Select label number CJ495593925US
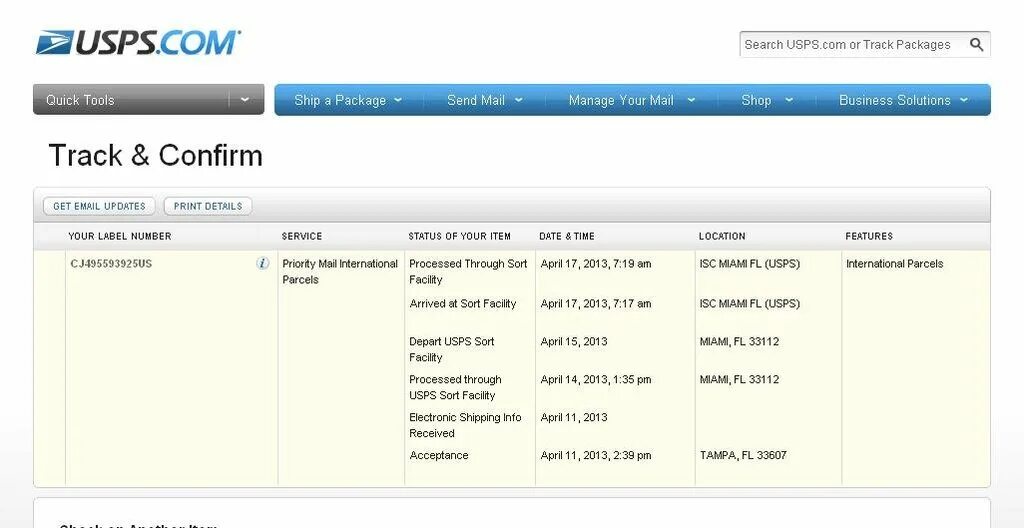Viewport: 1024px width, 528px height. tap(111, 264)
